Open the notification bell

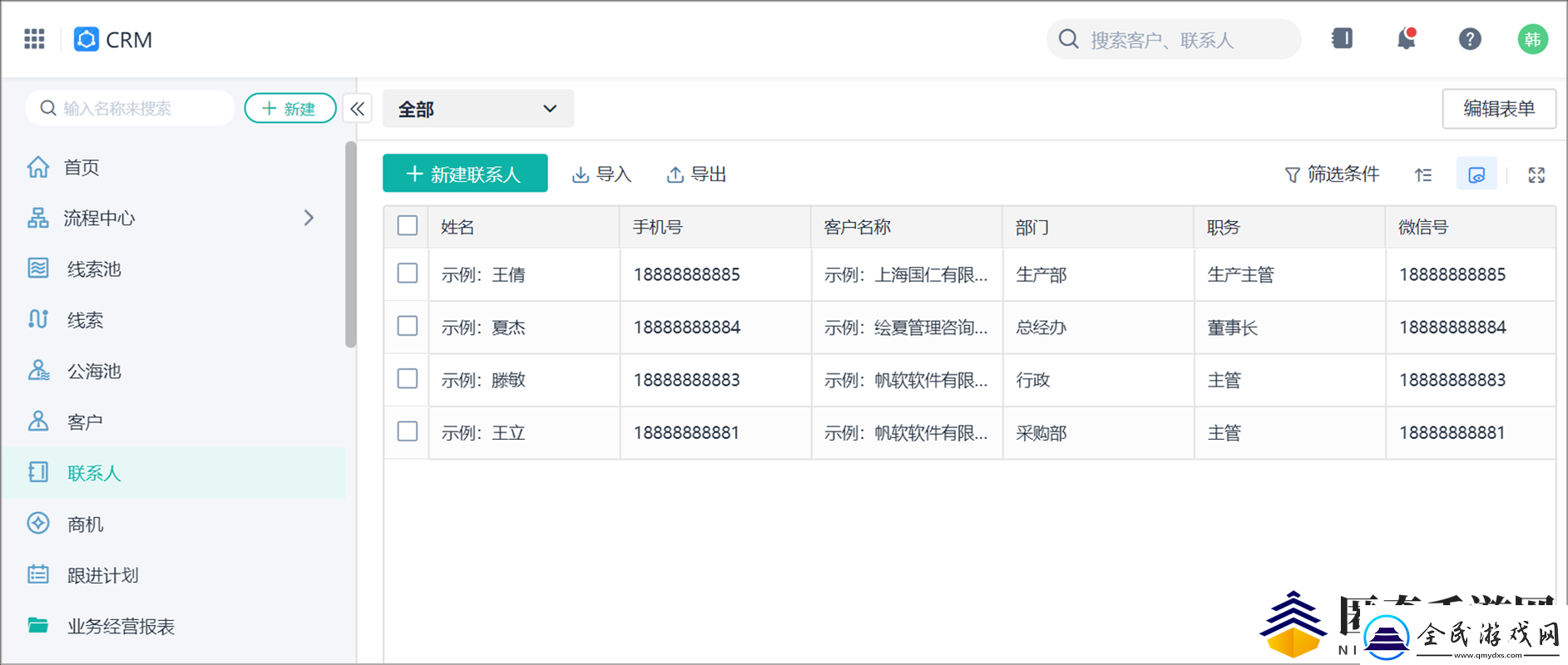coord(1406,38)
